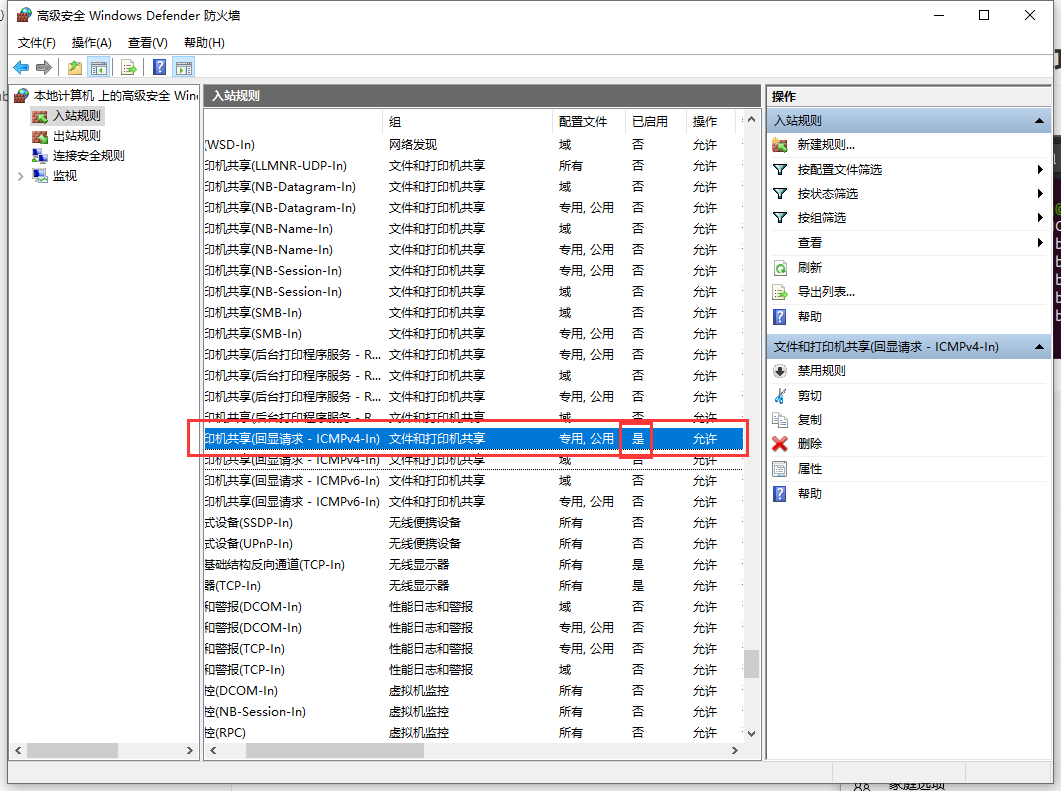This screenshot has width=1061, height=791.
Task: Click the tree pane scroll-right arrow
Action: [x=189, y=750]
